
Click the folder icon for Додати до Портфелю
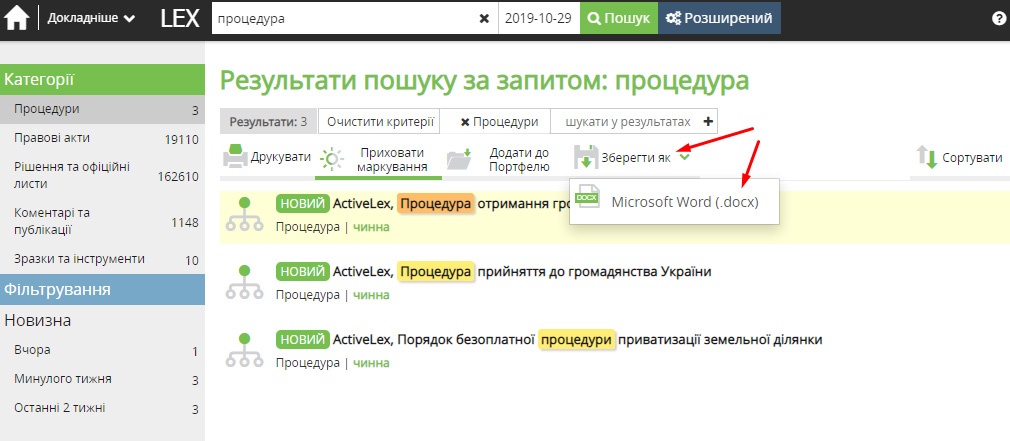pyautogui.click(x=459, y=159)
